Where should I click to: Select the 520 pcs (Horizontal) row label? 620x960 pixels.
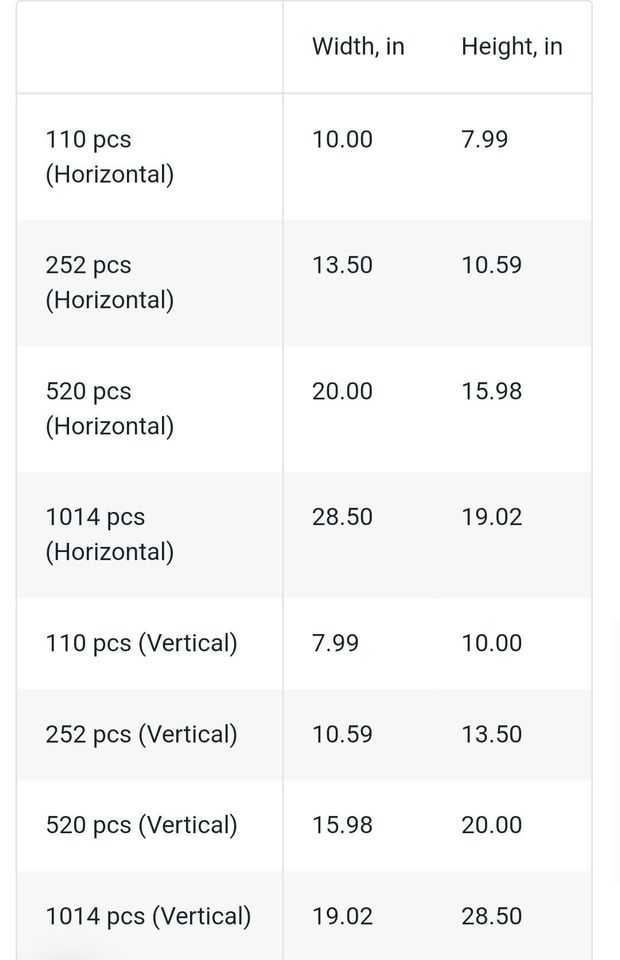[x=109, y=409]
